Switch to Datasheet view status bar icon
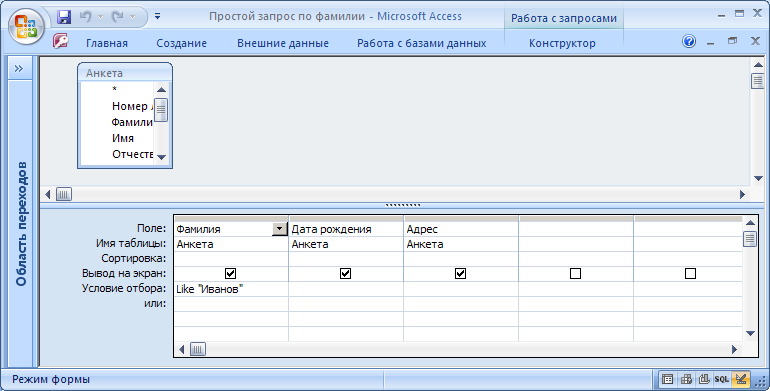The height and width of the screenshot is (391, 770). [667, 379]
